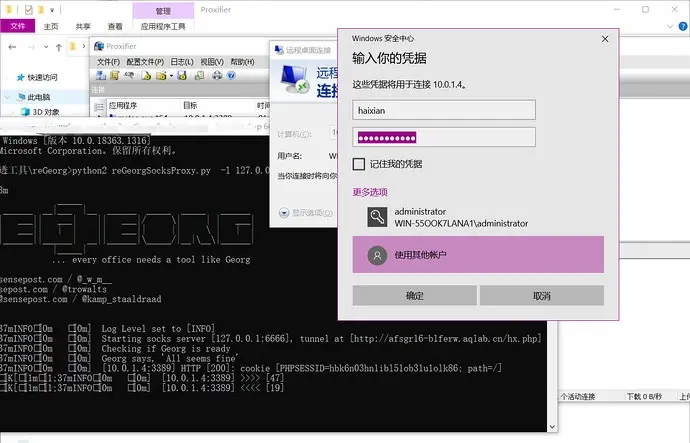Click the 更多选项 link

[370, 192]
